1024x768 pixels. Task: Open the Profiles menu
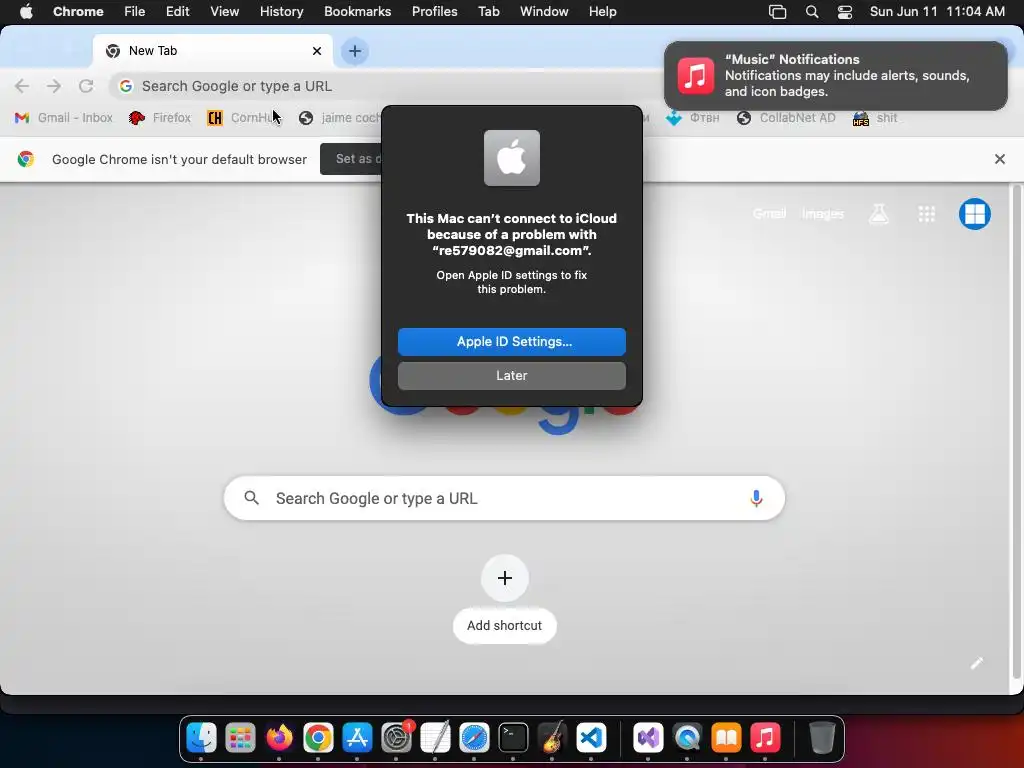coord(434,12)
